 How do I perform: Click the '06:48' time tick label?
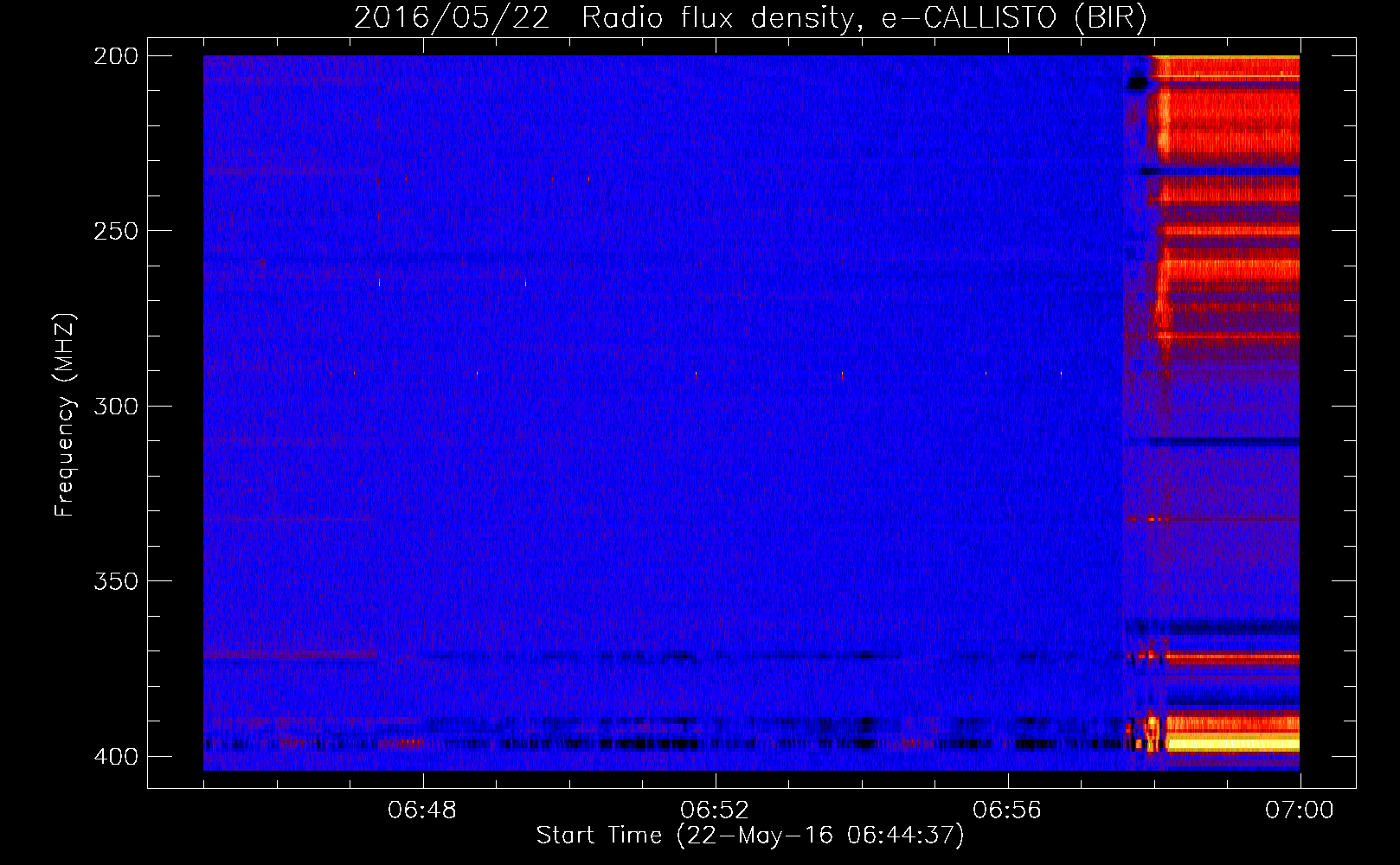(422, 811)
